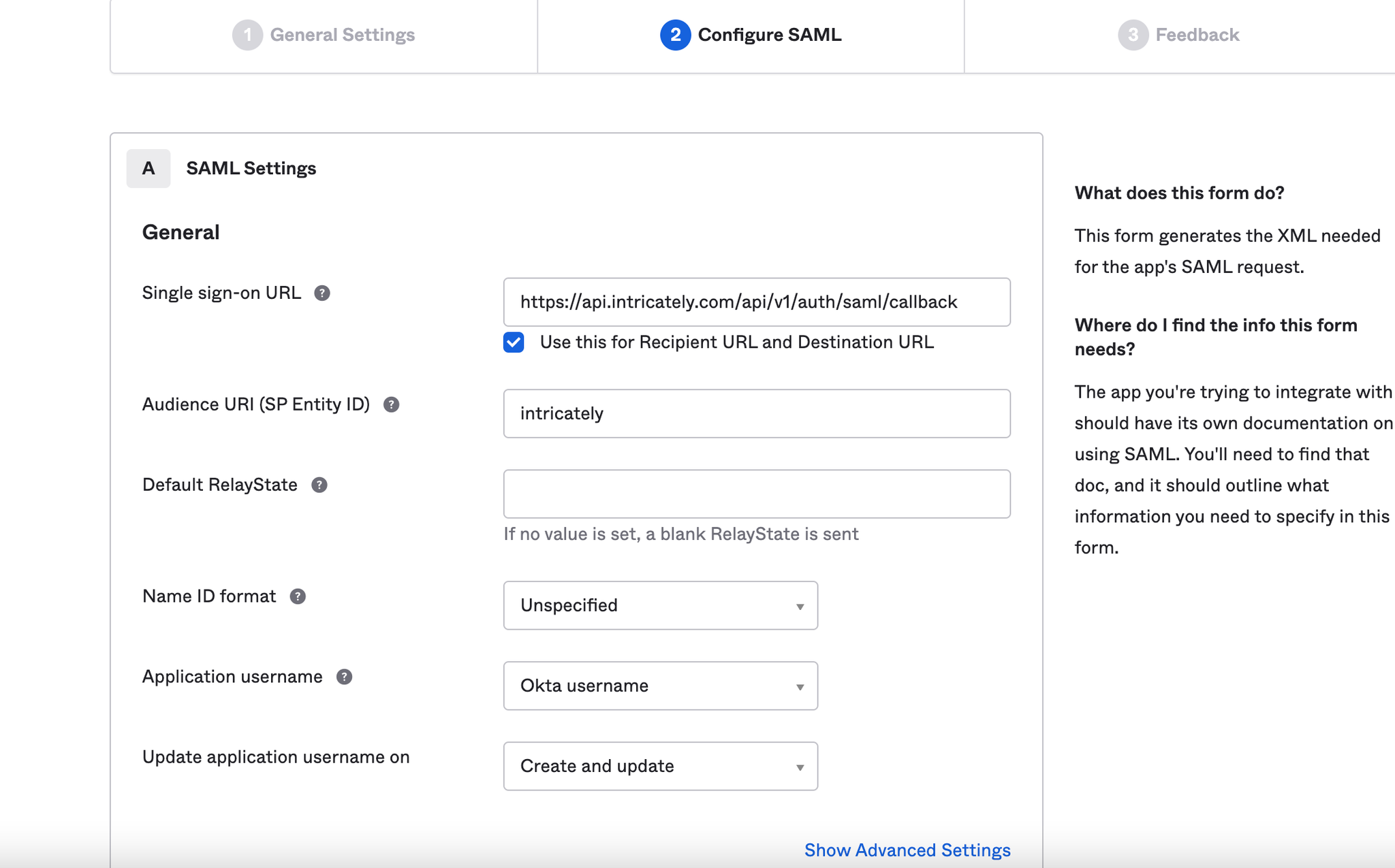Click the section A badge
Image resolution: width=1395 pixels, height=868 pixels.
pyautogui.click(x=148, y=168)
